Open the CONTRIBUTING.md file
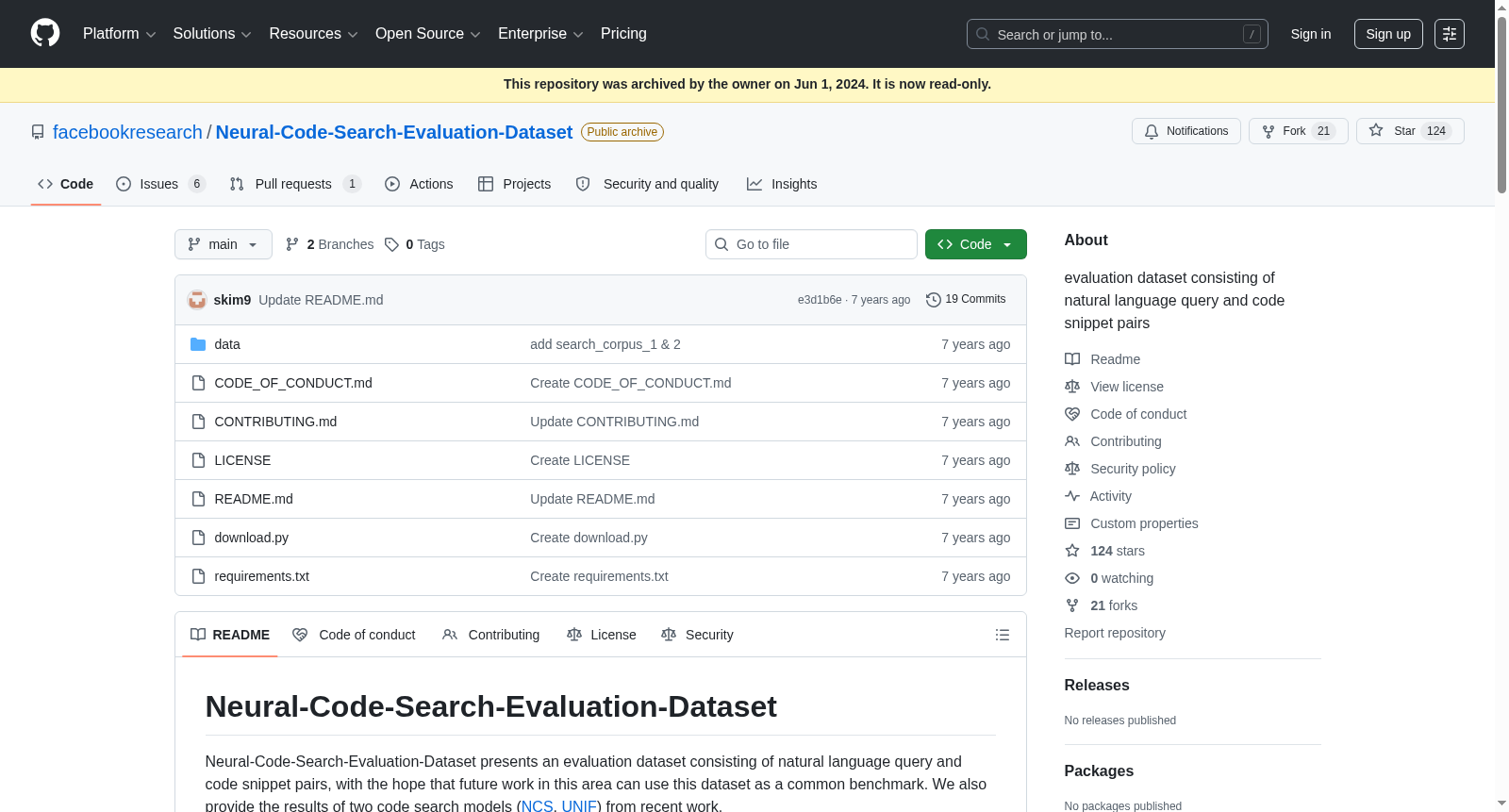The image size is (1509, 812). [x=275, y=422]
